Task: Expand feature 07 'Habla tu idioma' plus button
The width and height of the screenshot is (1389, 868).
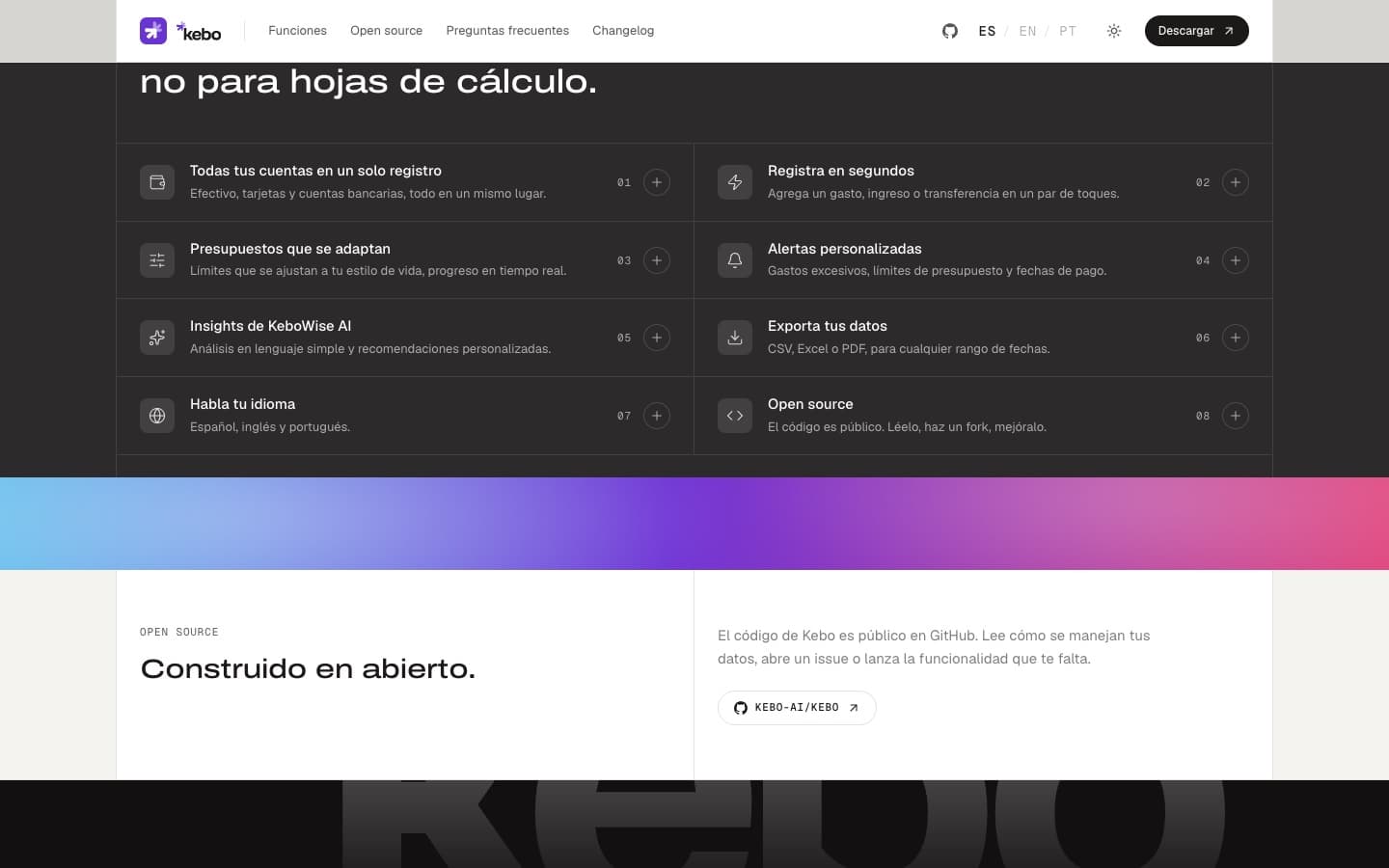Action: coord(657,416)
